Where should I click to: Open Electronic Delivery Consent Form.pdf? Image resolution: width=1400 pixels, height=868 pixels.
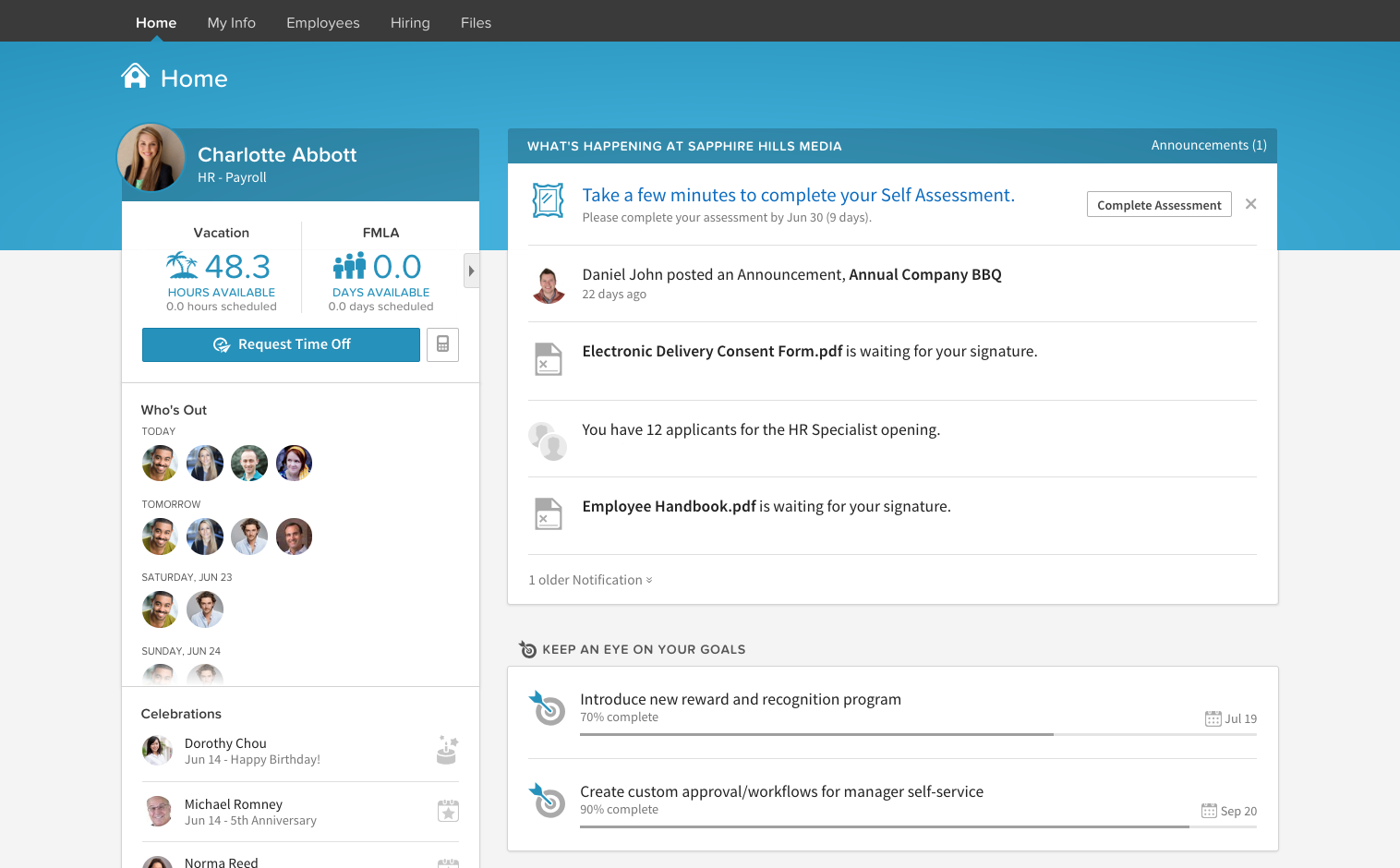click(712, 351)
